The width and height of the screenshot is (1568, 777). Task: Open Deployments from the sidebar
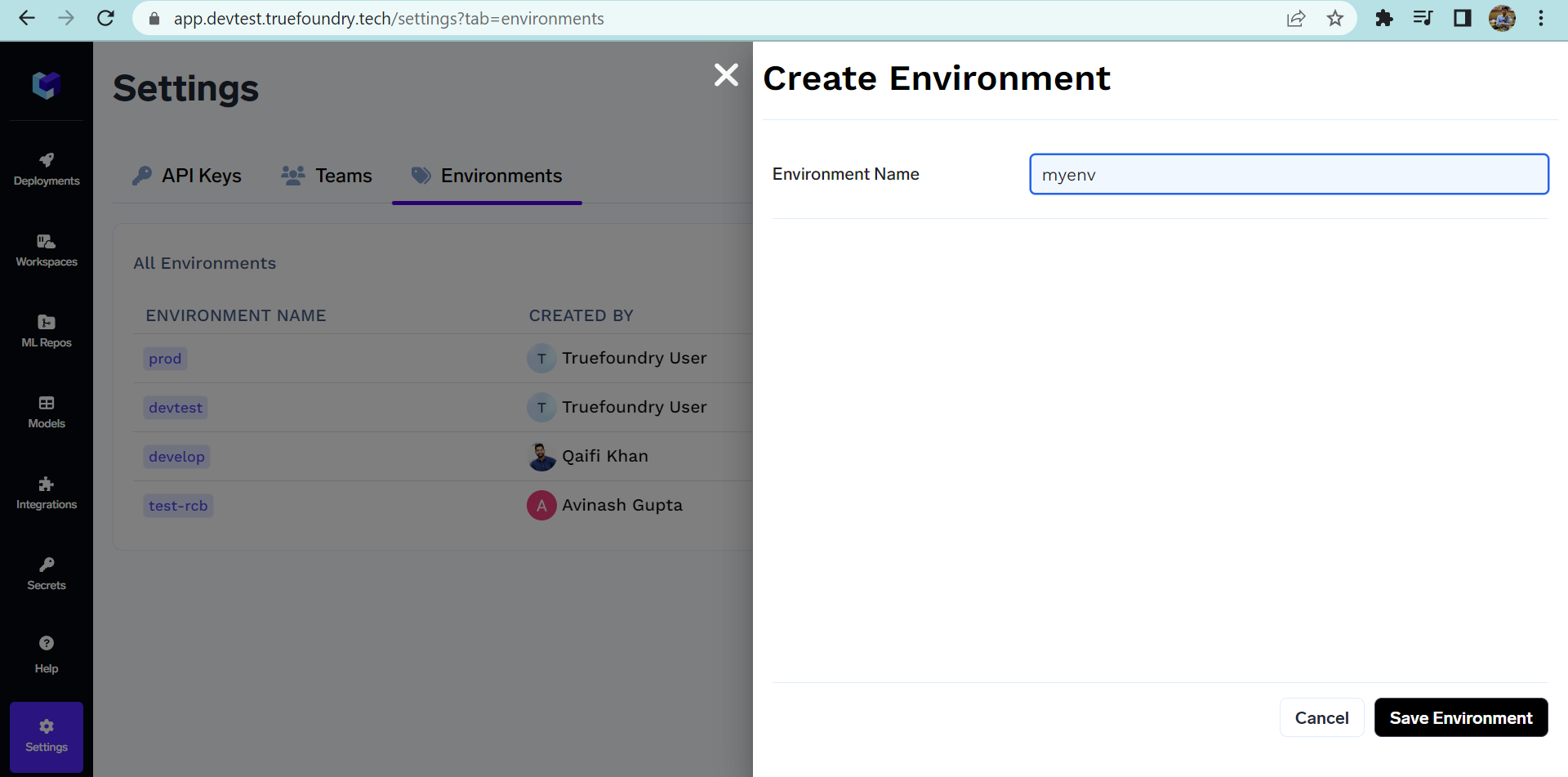pos(47,169)
